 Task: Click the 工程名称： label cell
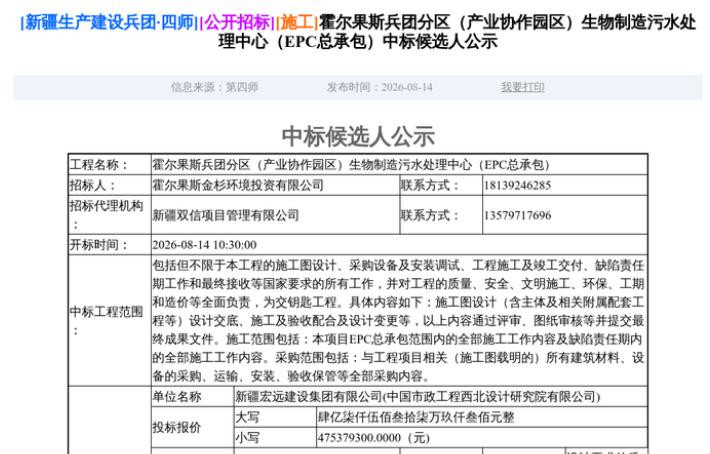click(x=110, y=165)
